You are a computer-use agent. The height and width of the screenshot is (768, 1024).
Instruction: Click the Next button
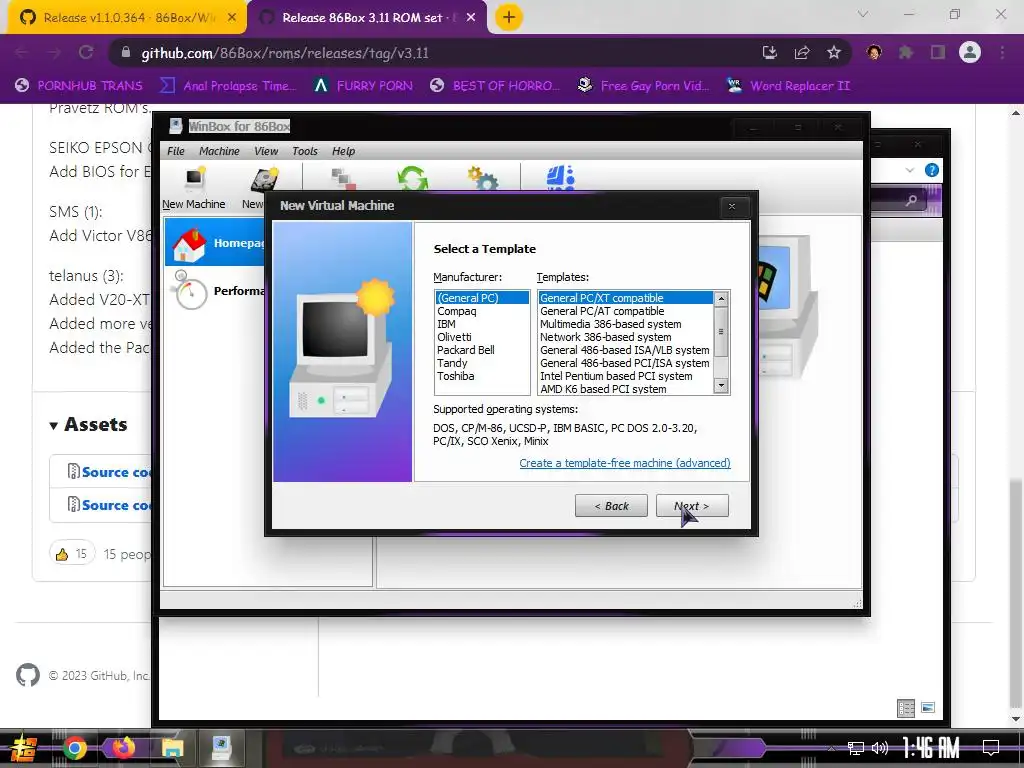[x=692, y=506]
